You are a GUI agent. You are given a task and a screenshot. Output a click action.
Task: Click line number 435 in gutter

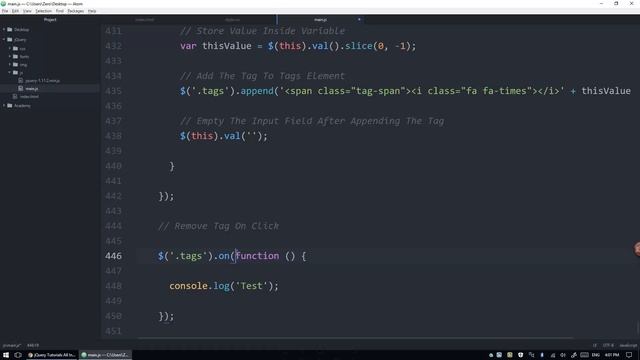pos(113,91)
